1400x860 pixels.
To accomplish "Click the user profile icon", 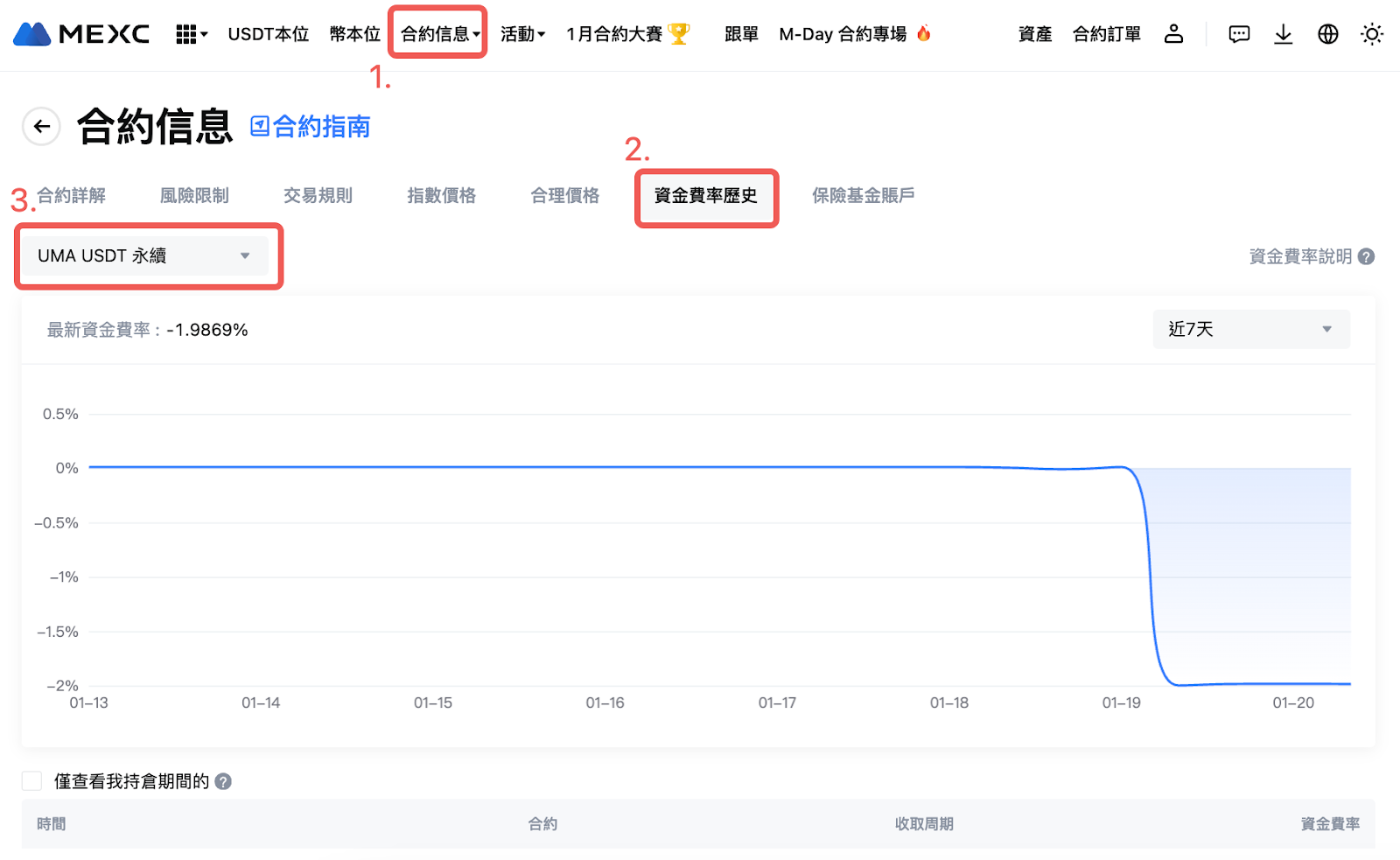I will [1173, 34].
